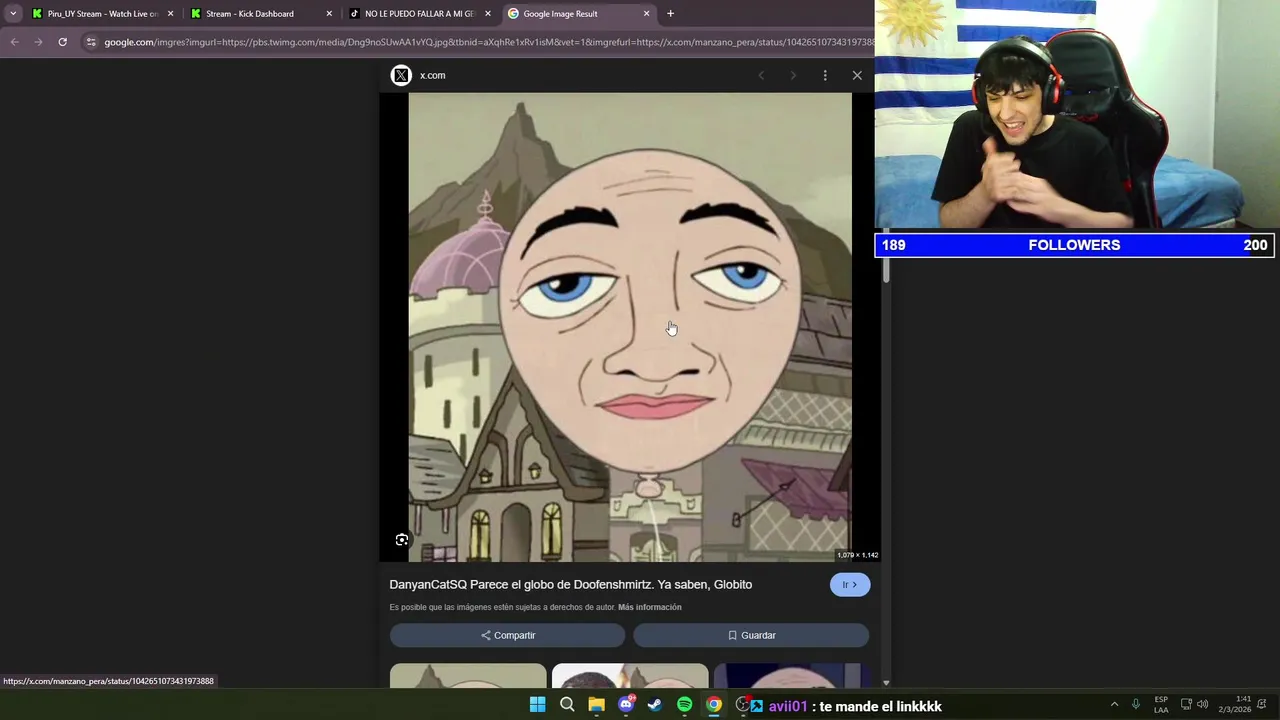Click the Ir visit button
Image resolution: width=1280 pixels, height=720 pixels.
[x=850, y=585]
